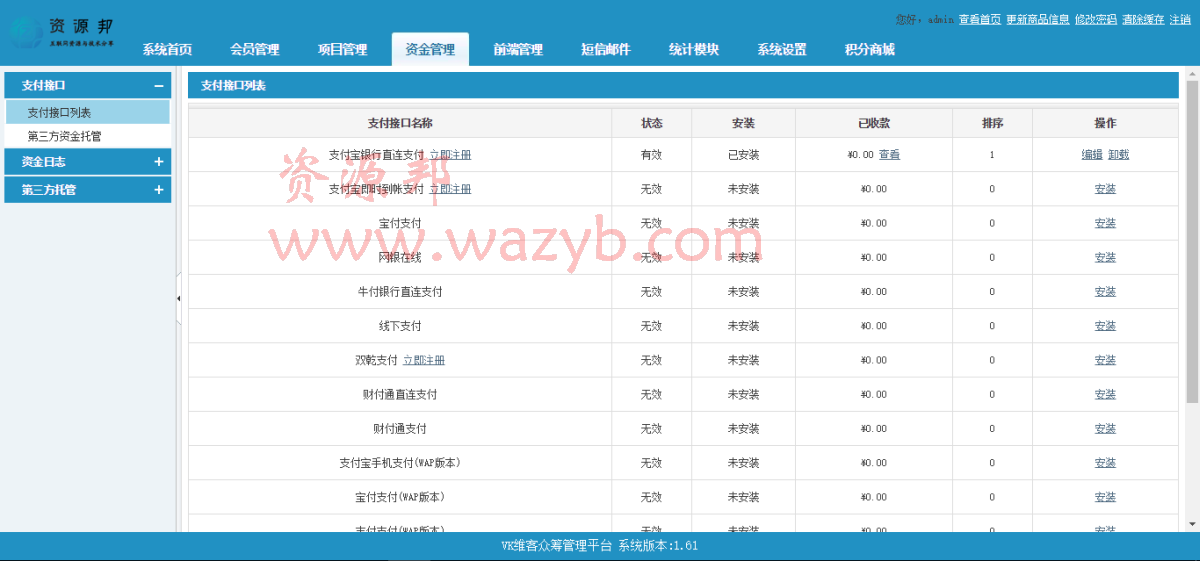This screenshot has height=561, width=1200.
Task: Click the 注销 logout link
Action: click(x=1180, y=19)
